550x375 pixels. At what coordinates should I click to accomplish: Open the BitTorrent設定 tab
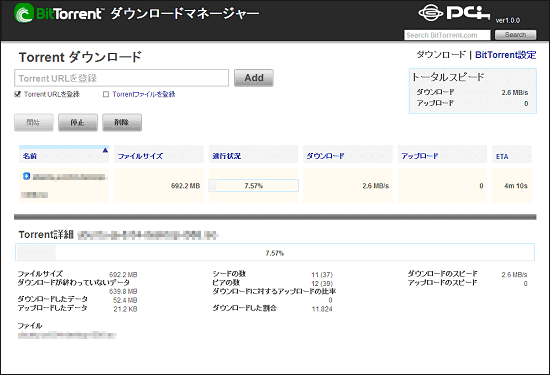coord(505,55)
